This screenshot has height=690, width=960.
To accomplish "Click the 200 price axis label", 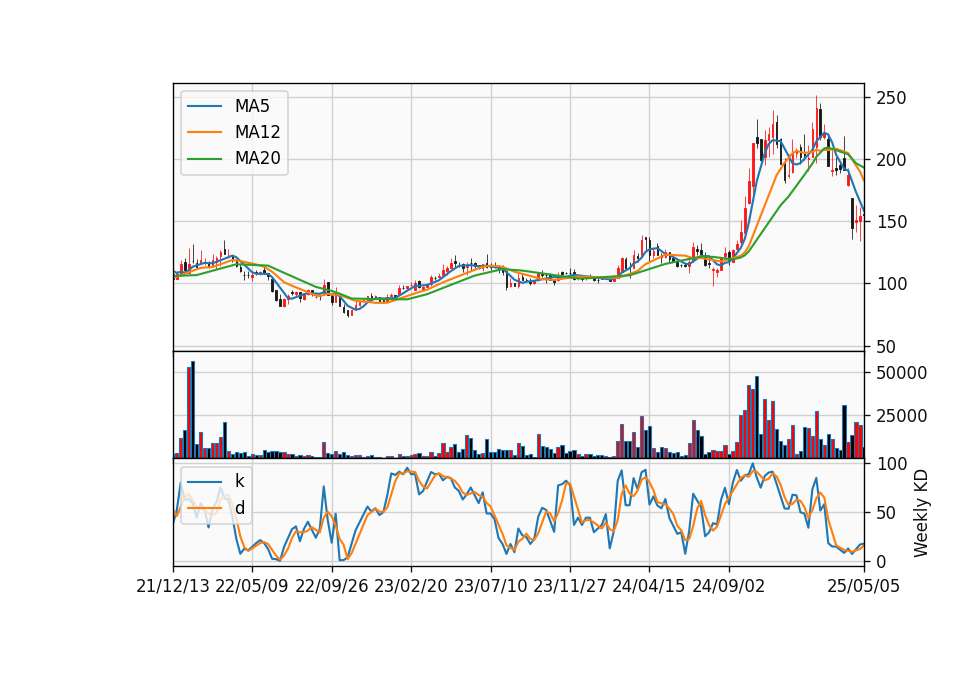I will [x=891, y=160].
